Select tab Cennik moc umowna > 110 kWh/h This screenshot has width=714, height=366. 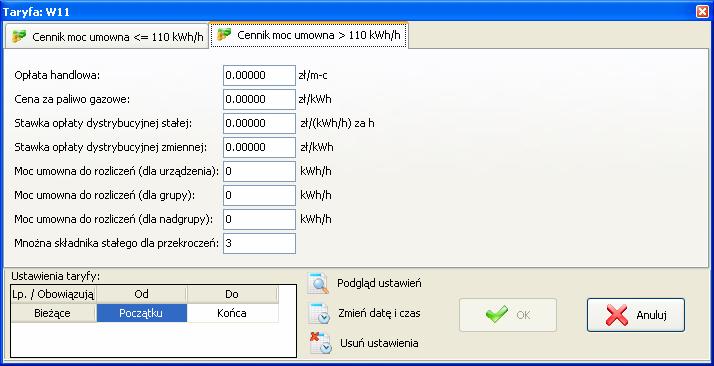click(309, 35)
